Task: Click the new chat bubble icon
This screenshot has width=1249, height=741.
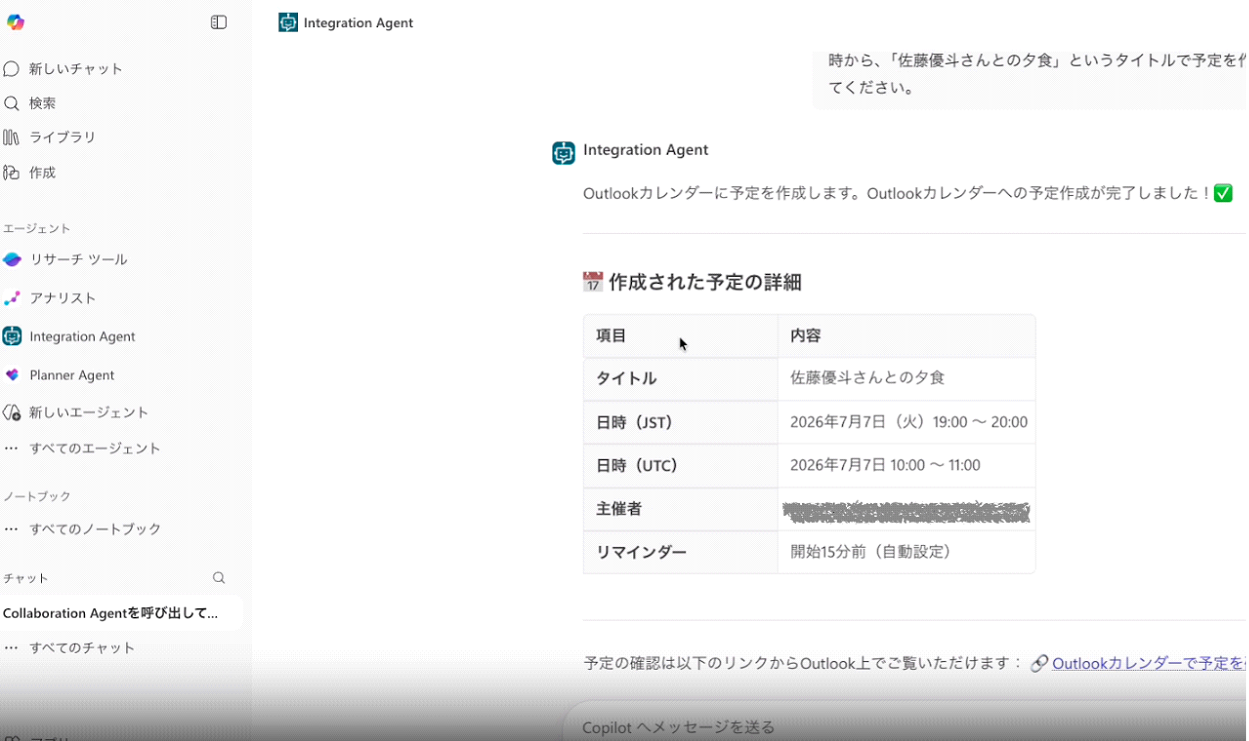Action: (x=11, y=69)
